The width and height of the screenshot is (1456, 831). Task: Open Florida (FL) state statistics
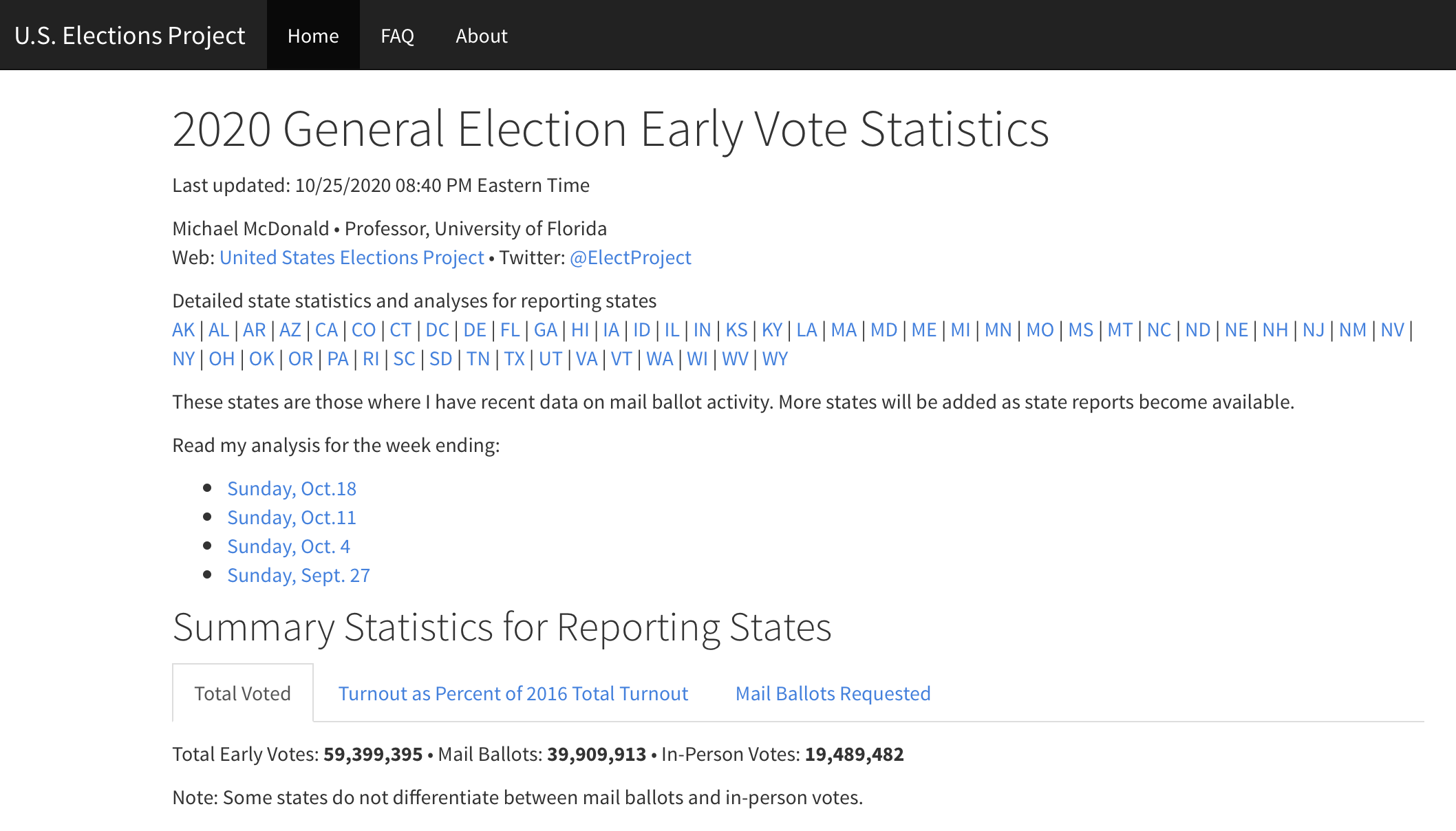point(510,330)
